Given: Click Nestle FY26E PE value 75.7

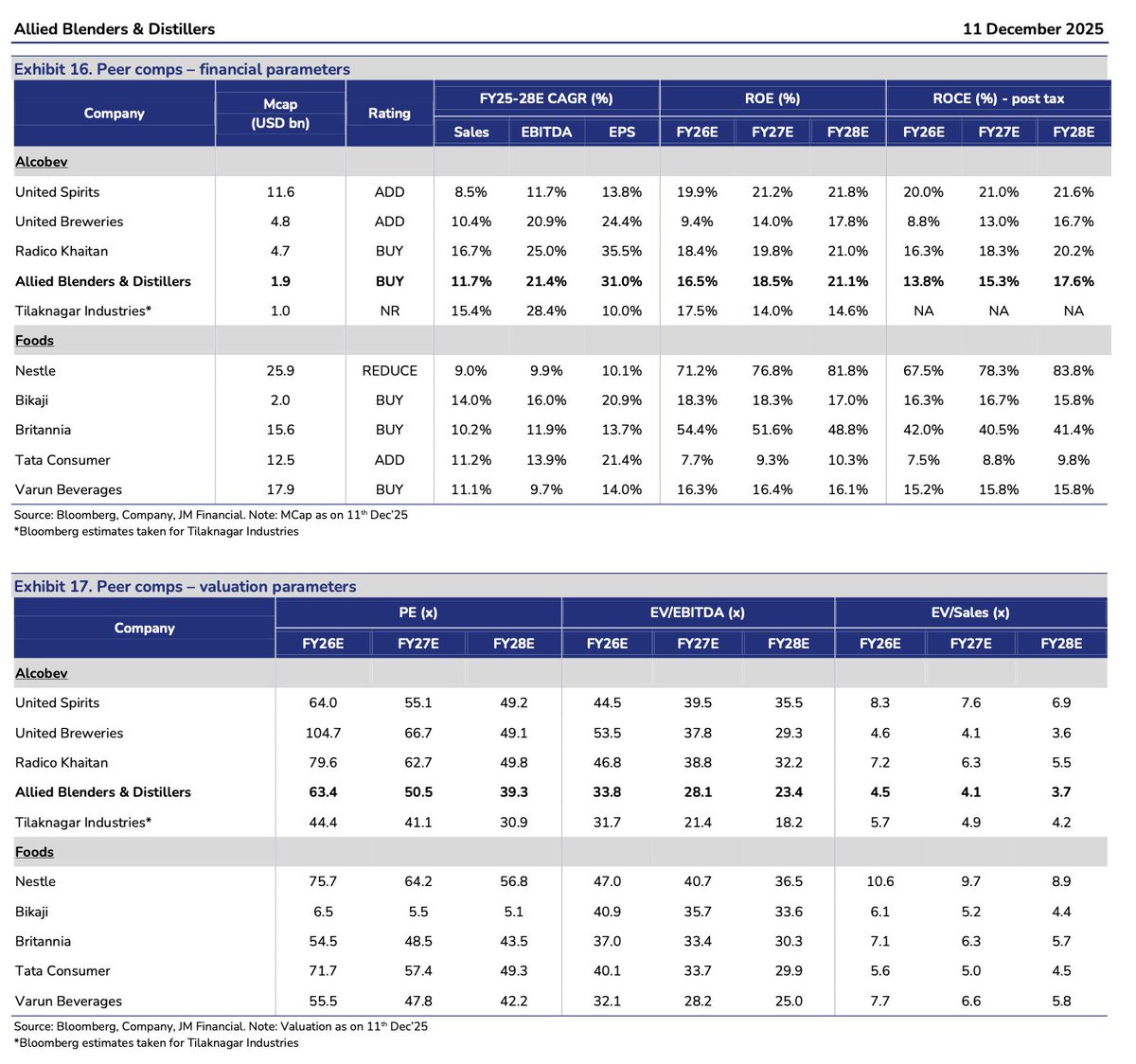Looking at the screenshot, I should pos(323,881).
